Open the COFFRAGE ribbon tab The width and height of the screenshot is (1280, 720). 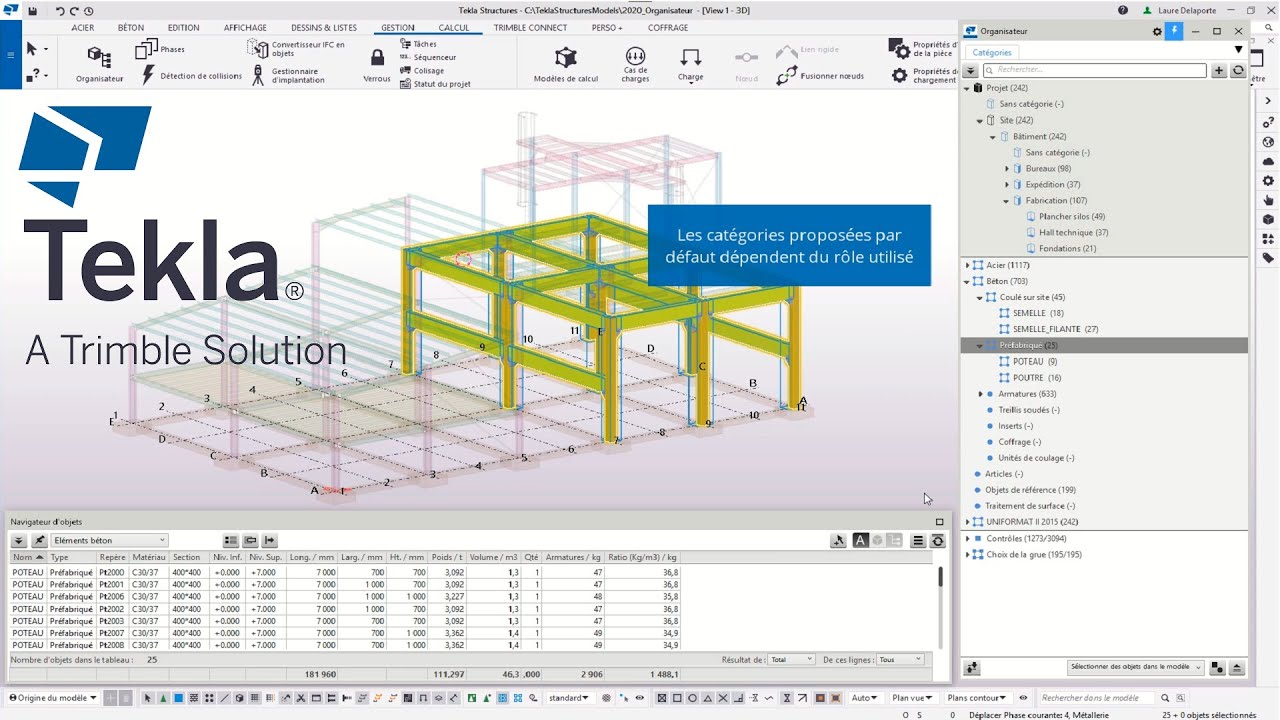(x=668, y=28)
